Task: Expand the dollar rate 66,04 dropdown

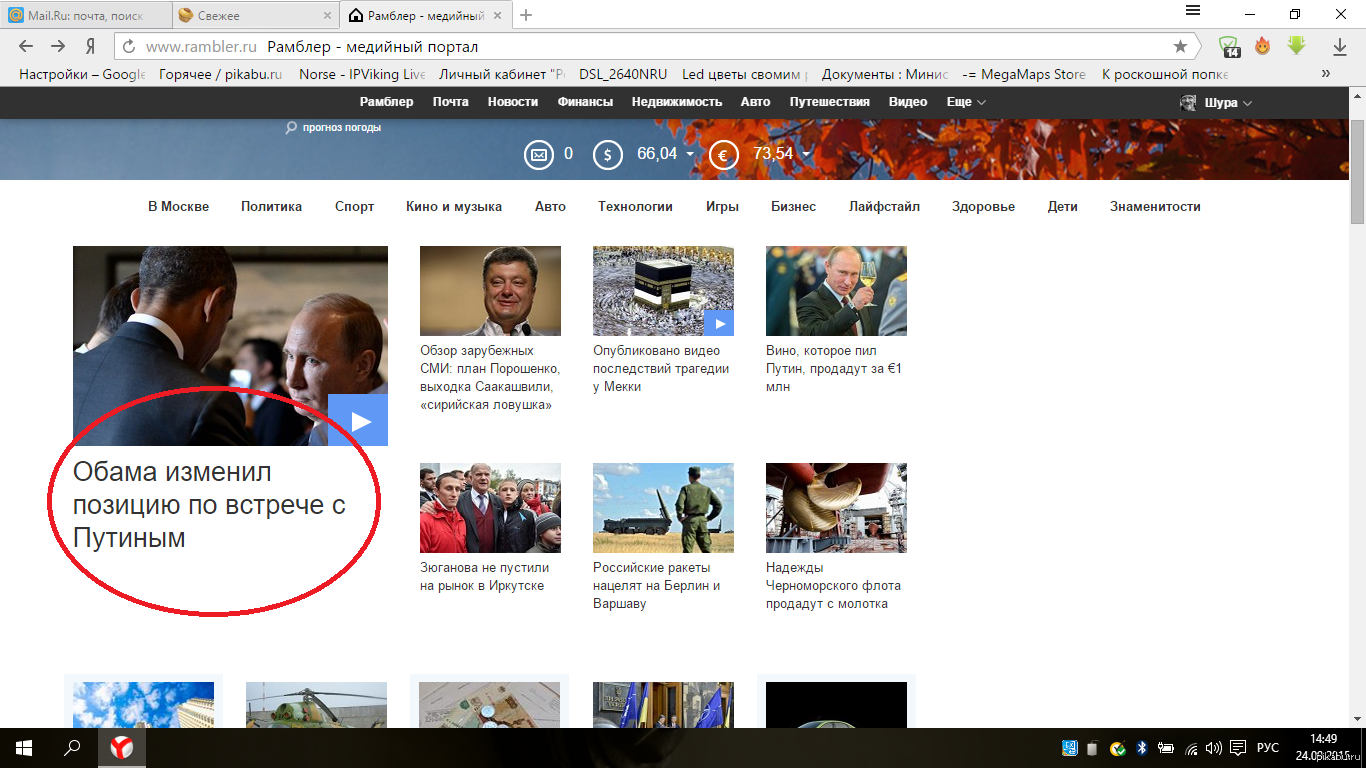Action: [690, 154]
